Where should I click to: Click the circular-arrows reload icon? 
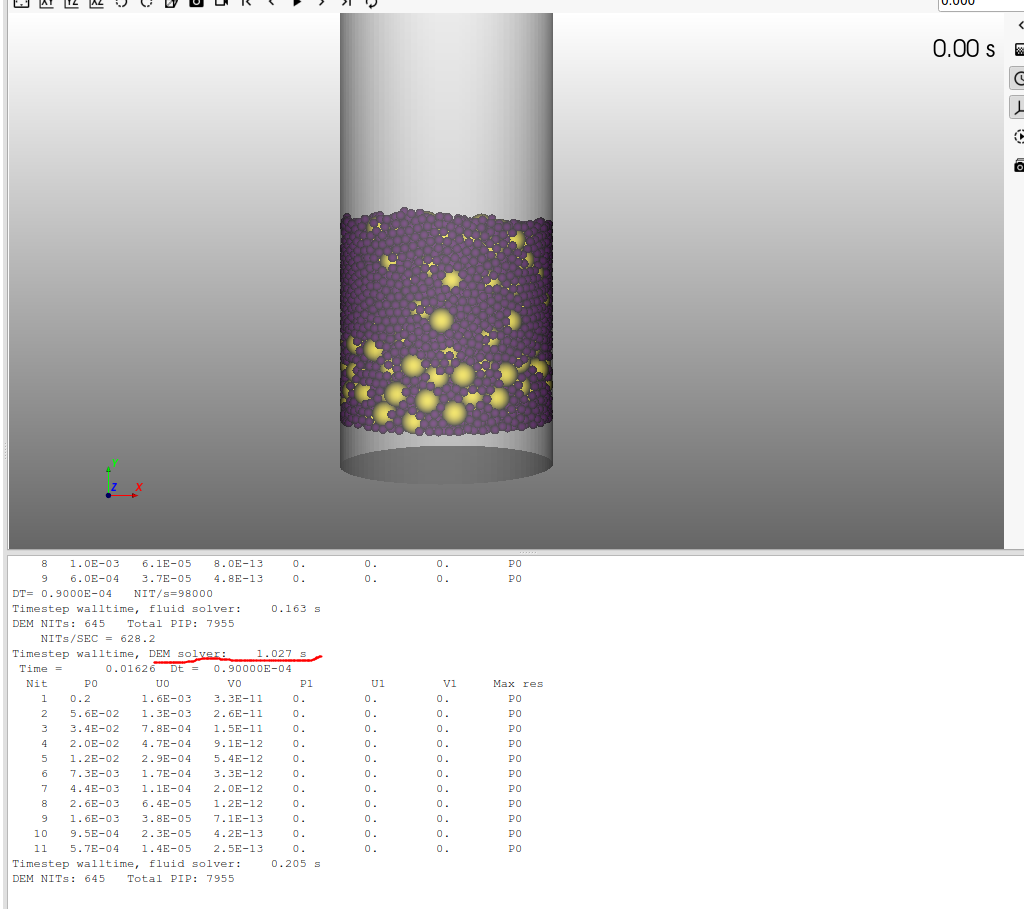pos(371,3)
